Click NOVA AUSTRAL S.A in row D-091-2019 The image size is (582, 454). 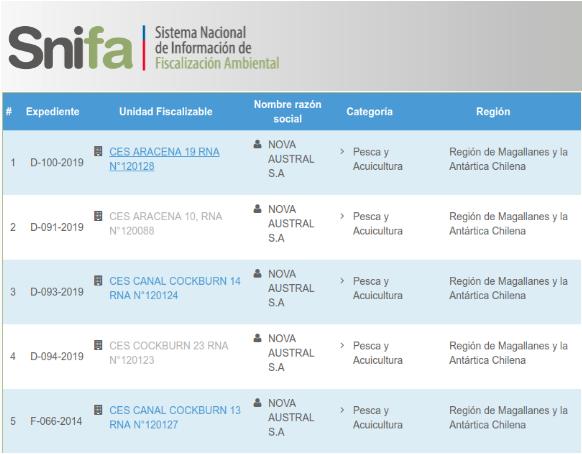[x=291, y=223]
